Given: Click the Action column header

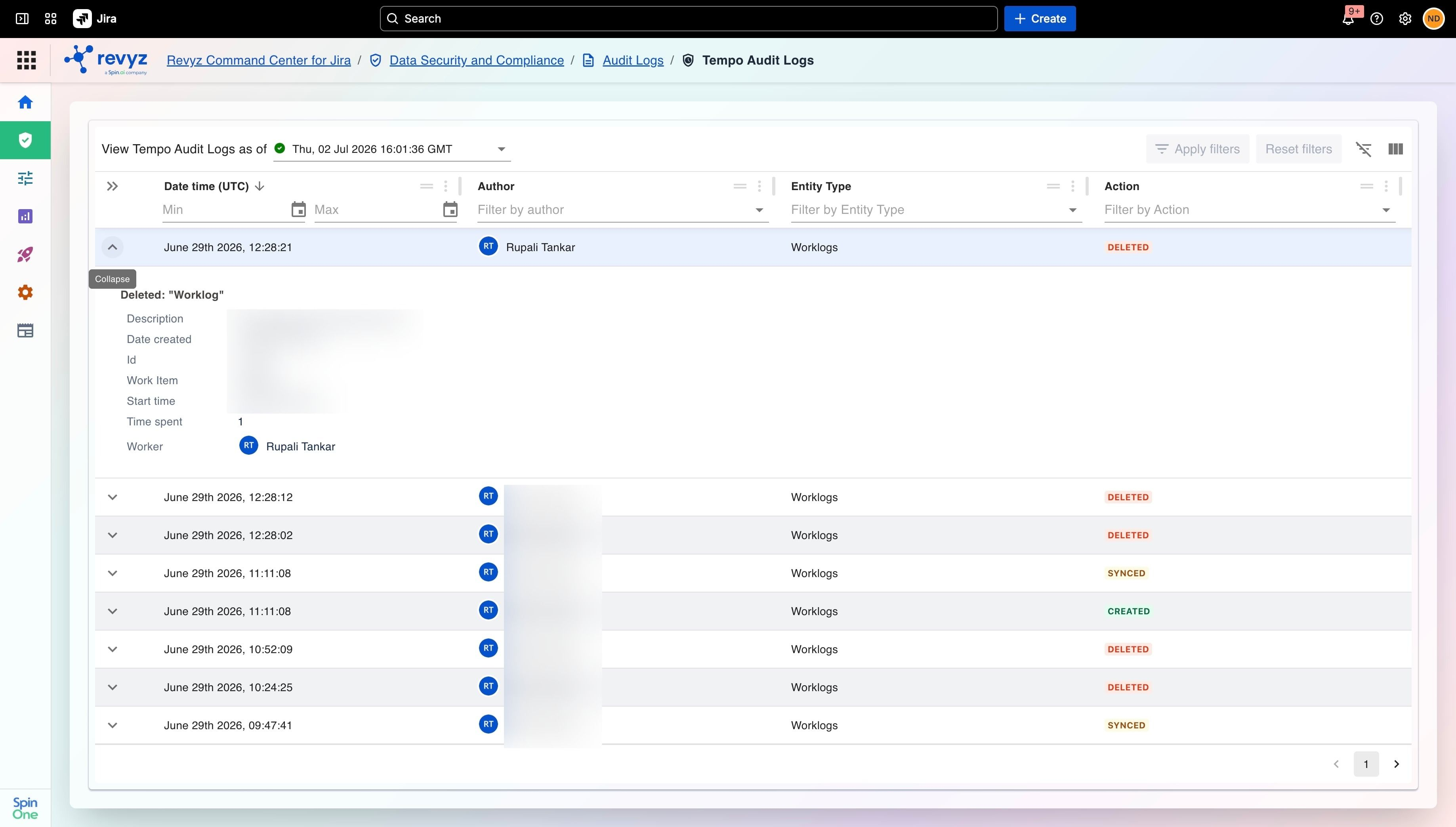Looking at the screenshot, I should [x=1122, y=186].
